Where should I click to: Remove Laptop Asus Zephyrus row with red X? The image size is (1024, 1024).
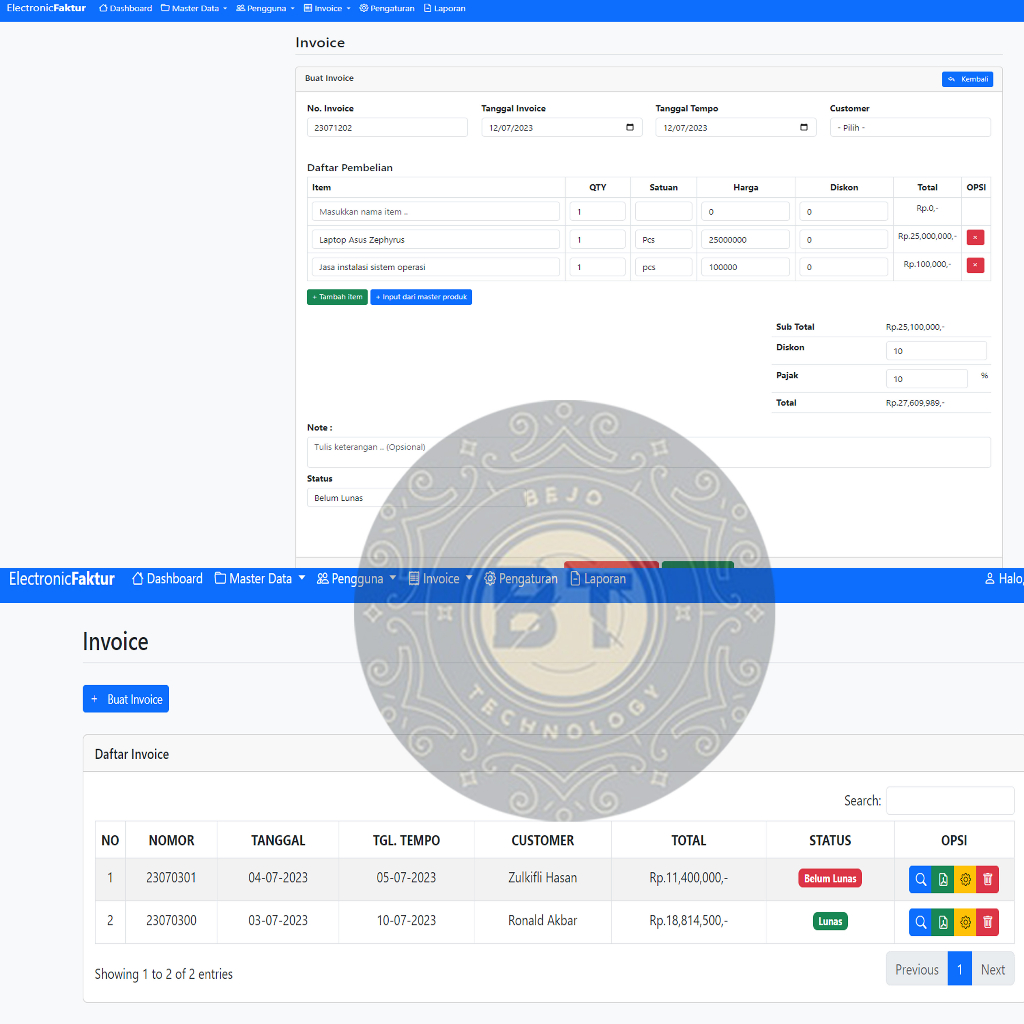point(975,238)
